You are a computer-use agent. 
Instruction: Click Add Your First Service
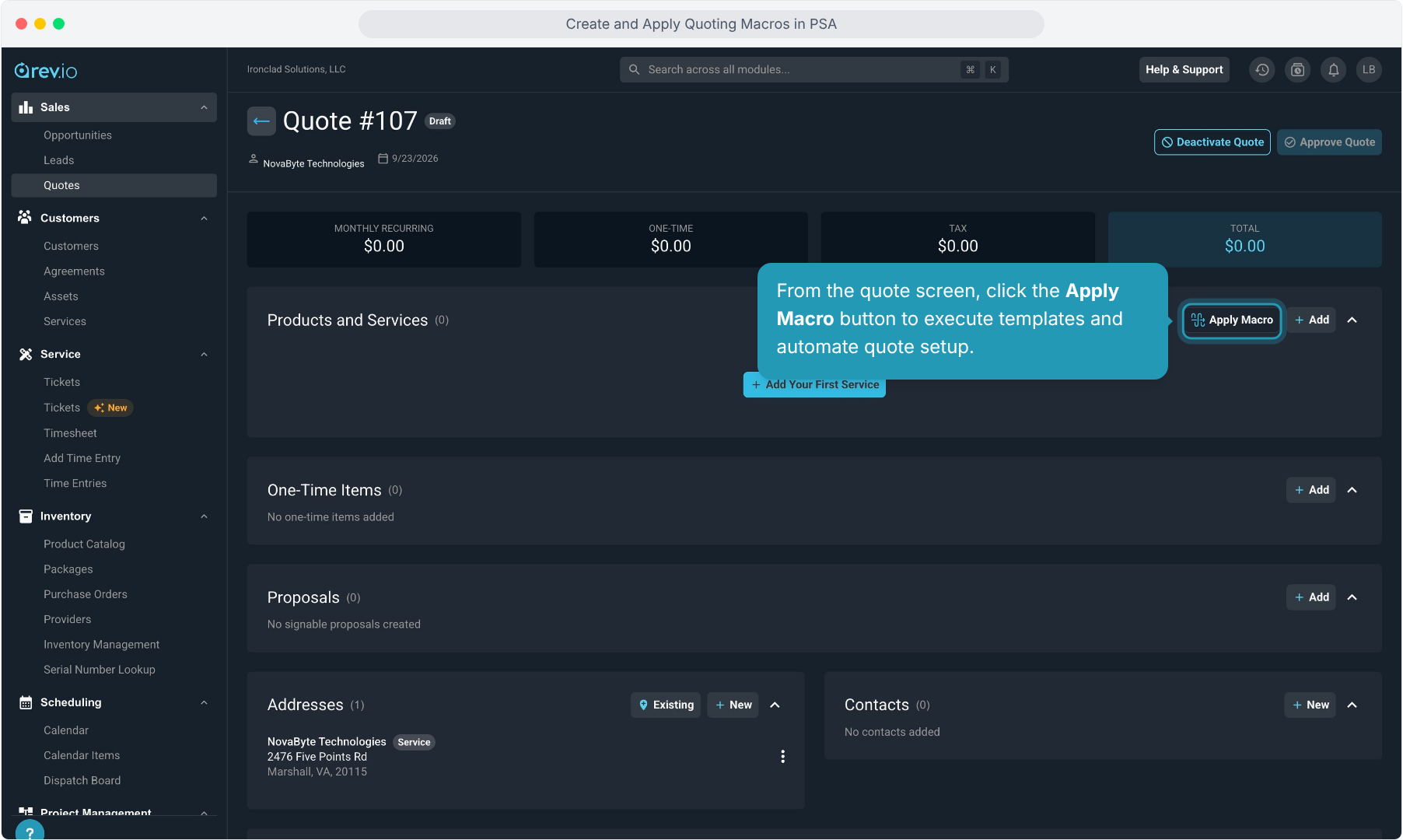(x=814, y=385)
